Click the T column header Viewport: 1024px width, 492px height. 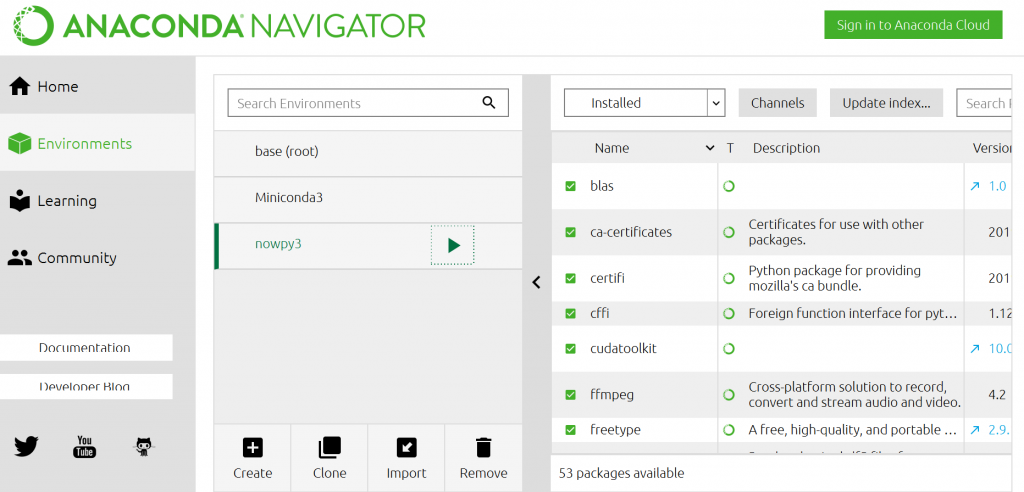[730, 148]
